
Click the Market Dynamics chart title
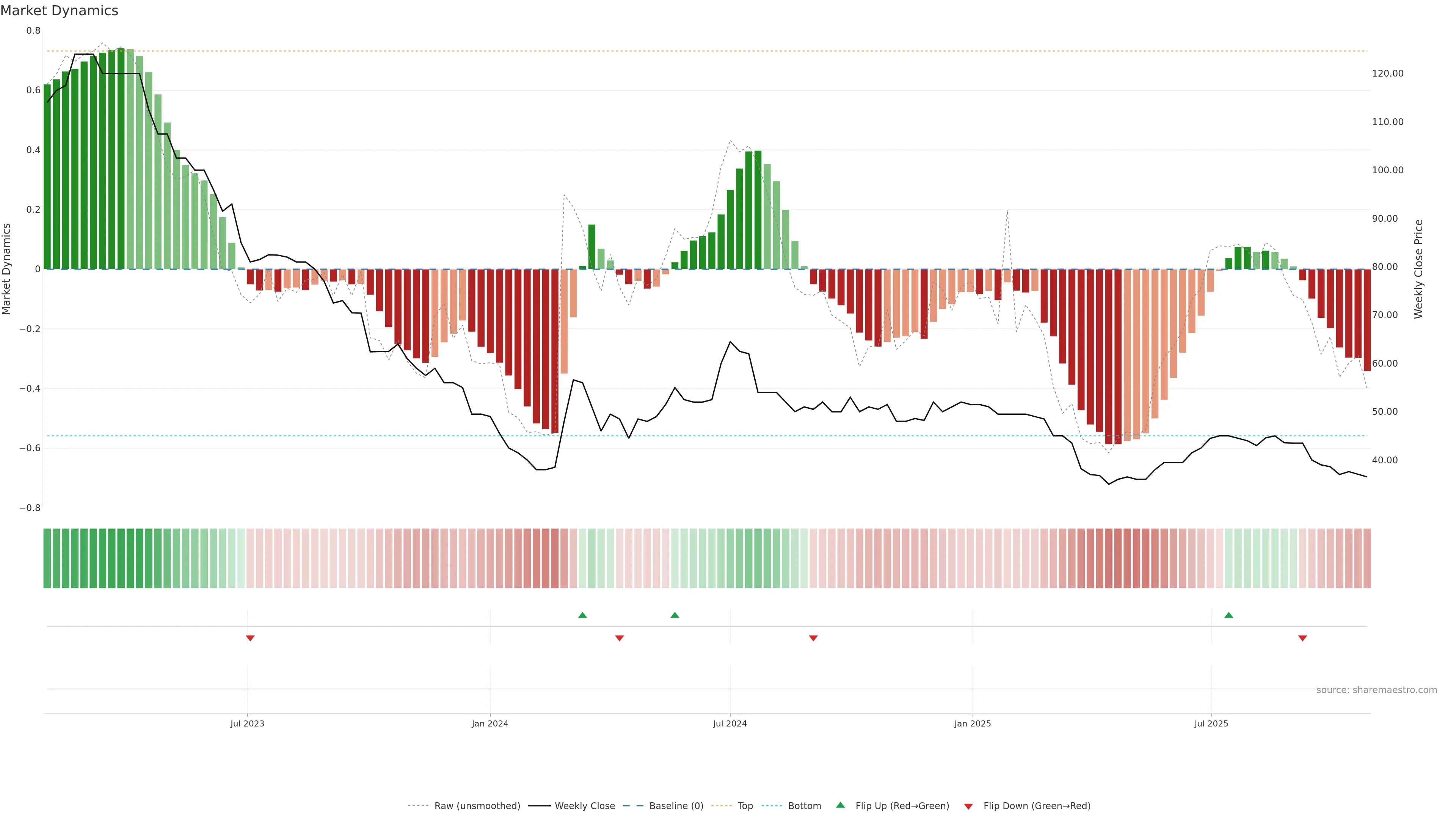point(60,11)
